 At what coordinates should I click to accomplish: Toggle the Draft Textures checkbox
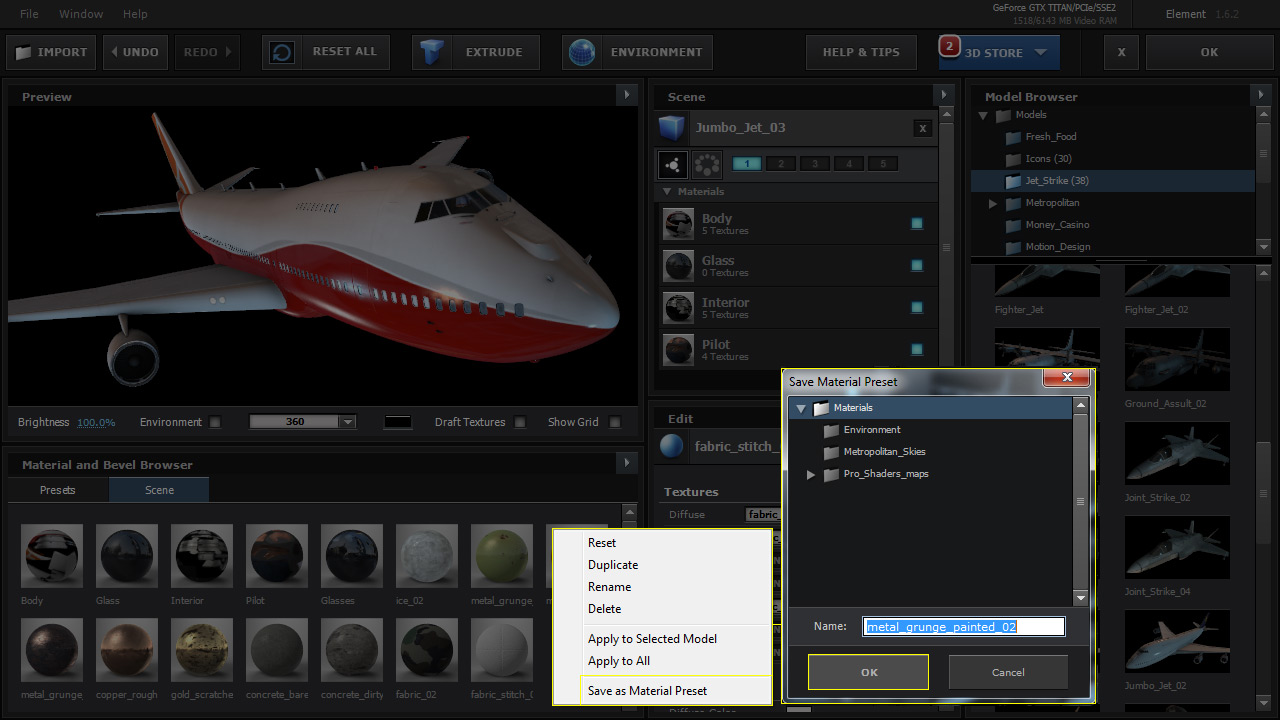pyautogui.click(x=520, y=422)
